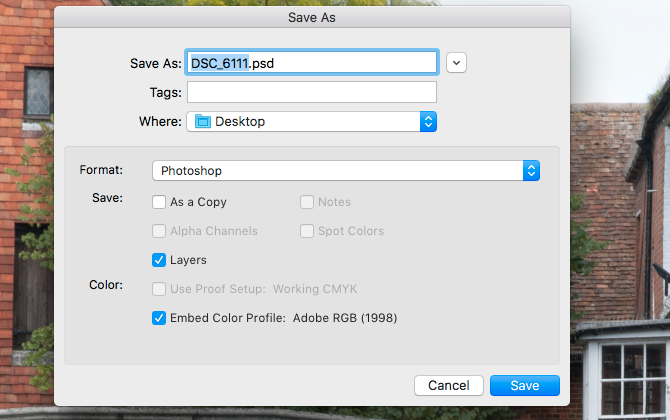Image resolution: width=670 pixels, height=420 pixels.
Task: Click into the Tags field
Action: 311,93
